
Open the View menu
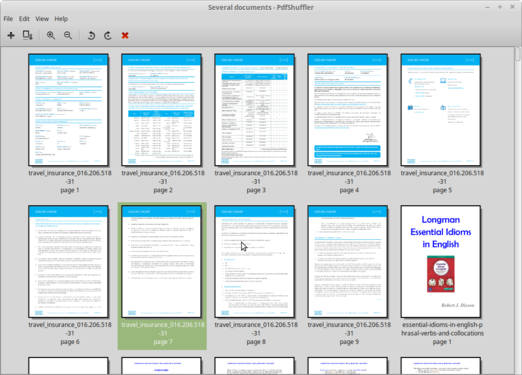42,19
